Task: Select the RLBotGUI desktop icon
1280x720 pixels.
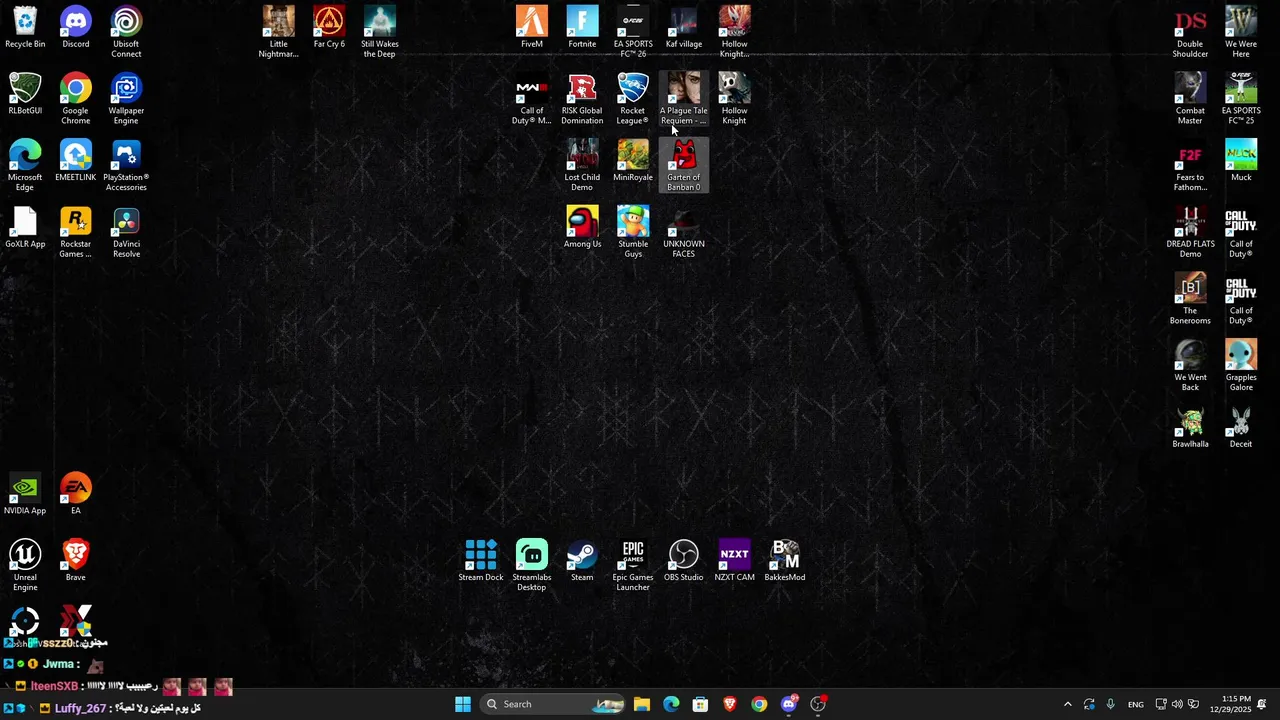Action: (x=25, y=94)
